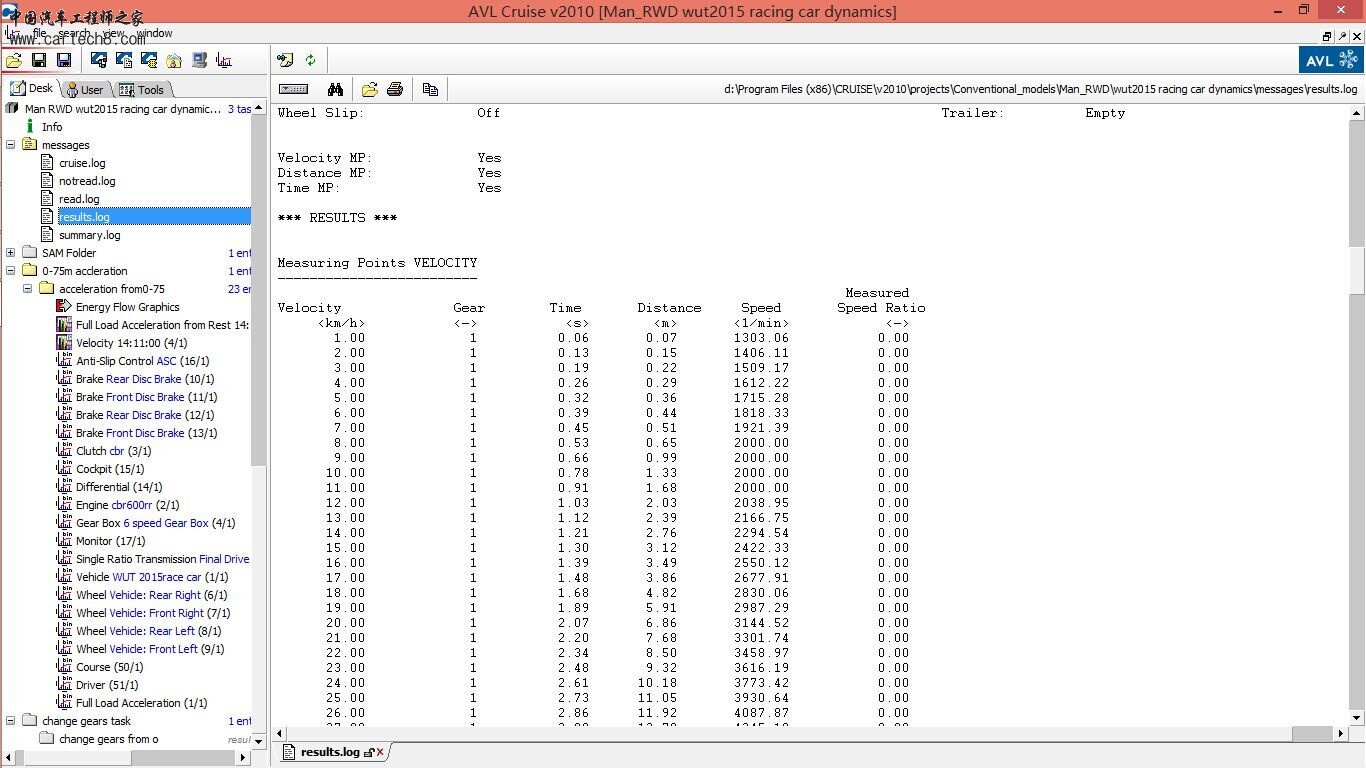Screen dimensions: 1366x768
Task: Collapse the messages folder in tree
Action: pyautogui.click(x=11, y=145)
